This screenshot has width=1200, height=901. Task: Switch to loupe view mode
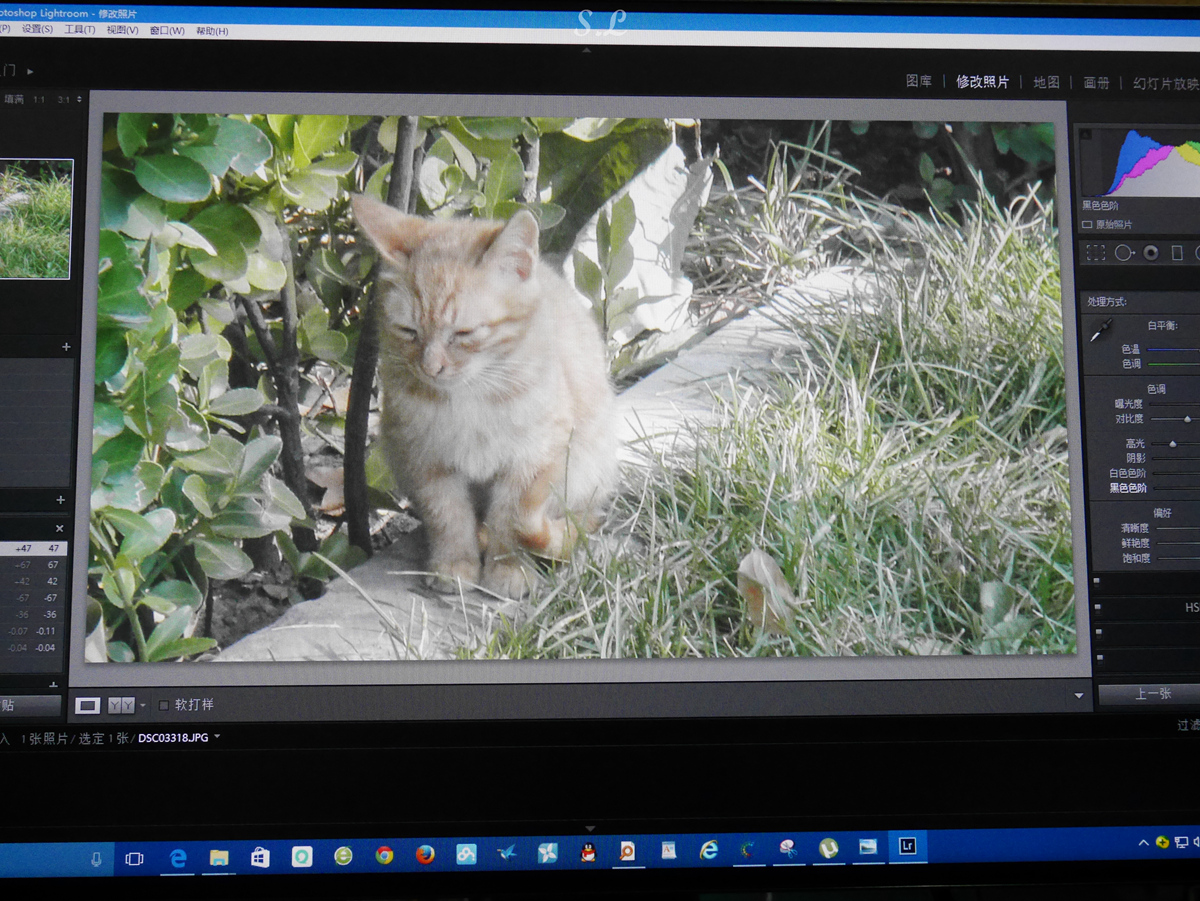point(88,705)
